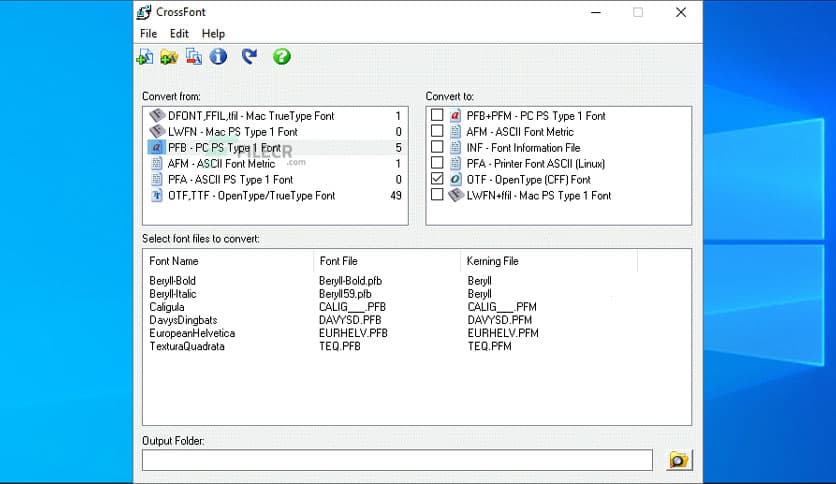Select the AFM ASCII Font Metric source icon
This screenshot has width=836, height=484.
157,164
